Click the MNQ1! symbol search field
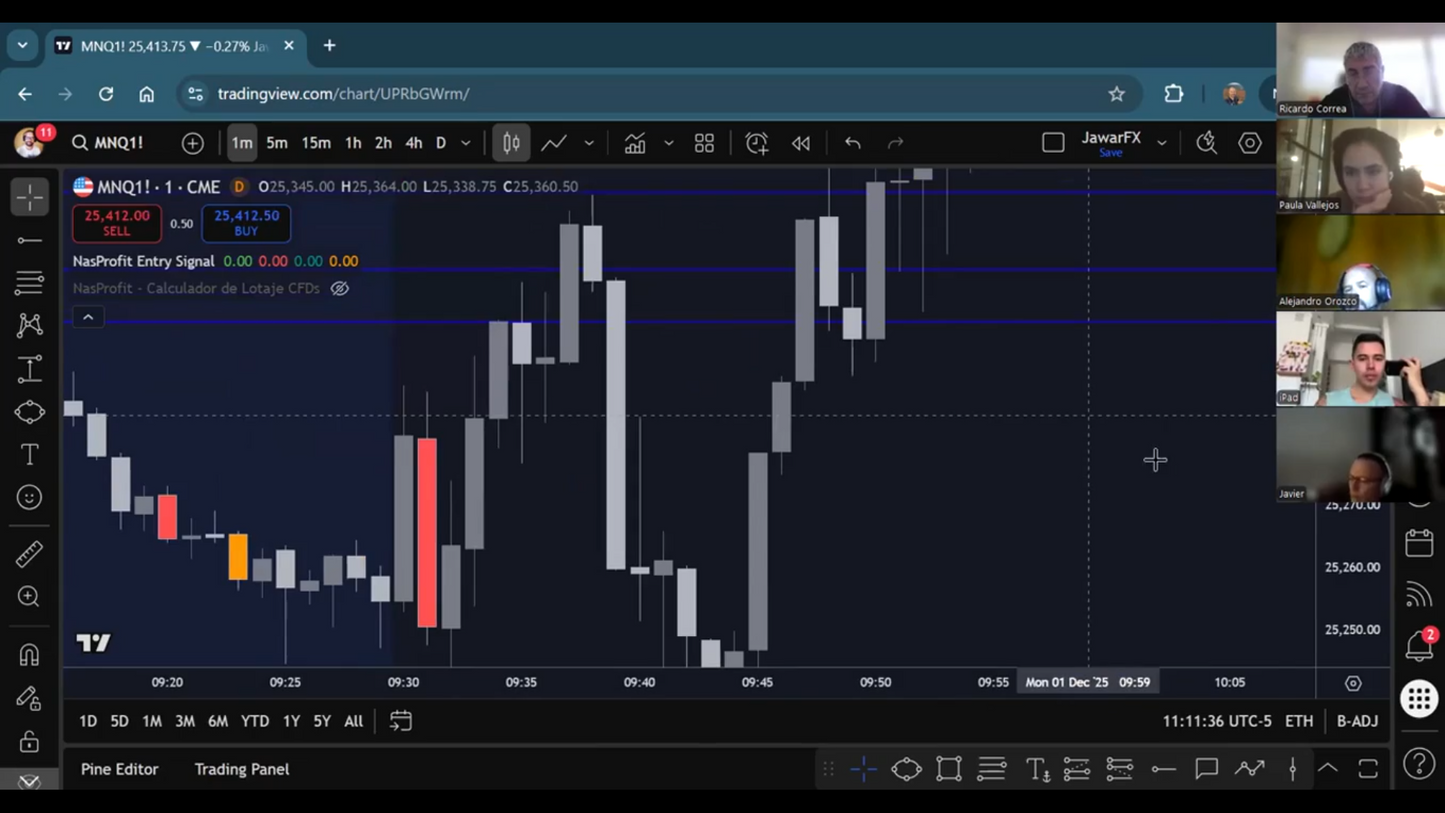The image size is (1445, 813). 108,143
